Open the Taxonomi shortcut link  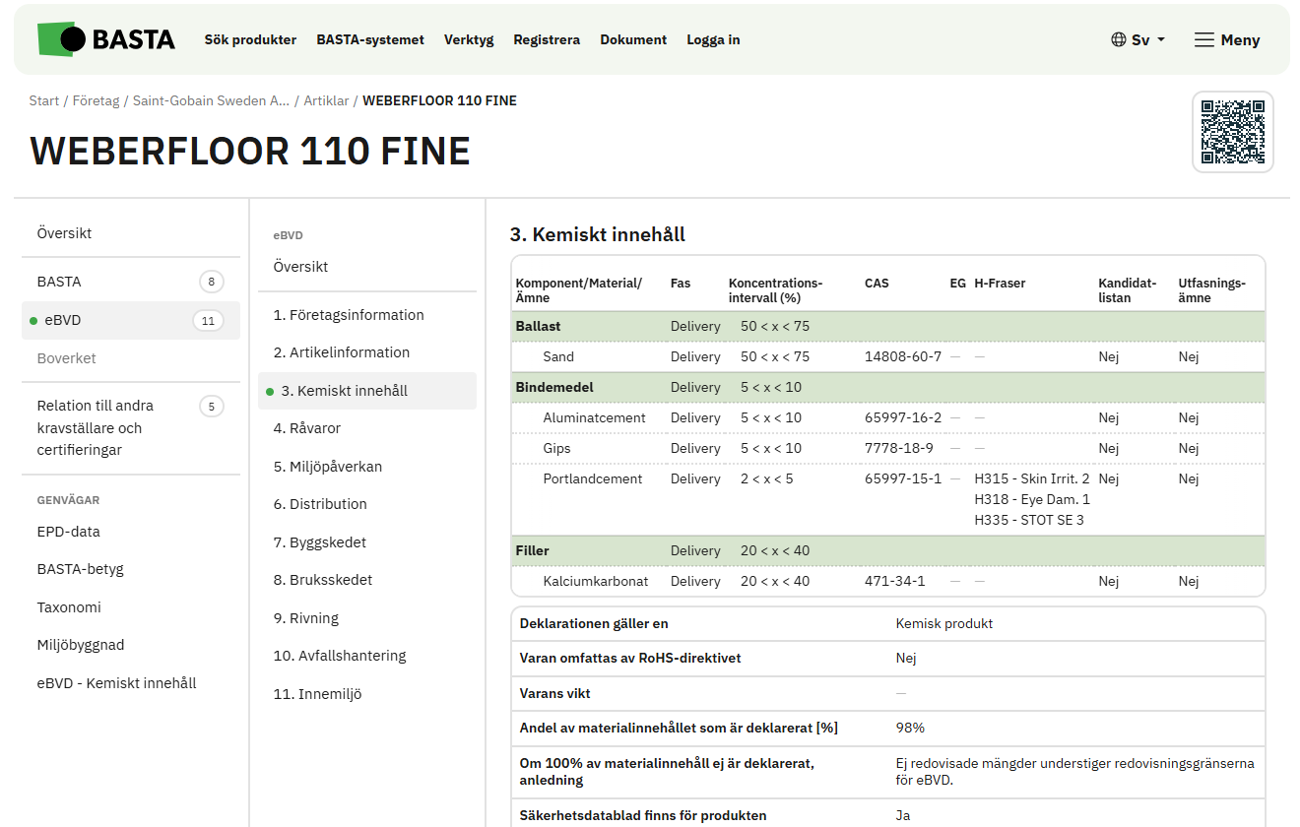point(68,607)
